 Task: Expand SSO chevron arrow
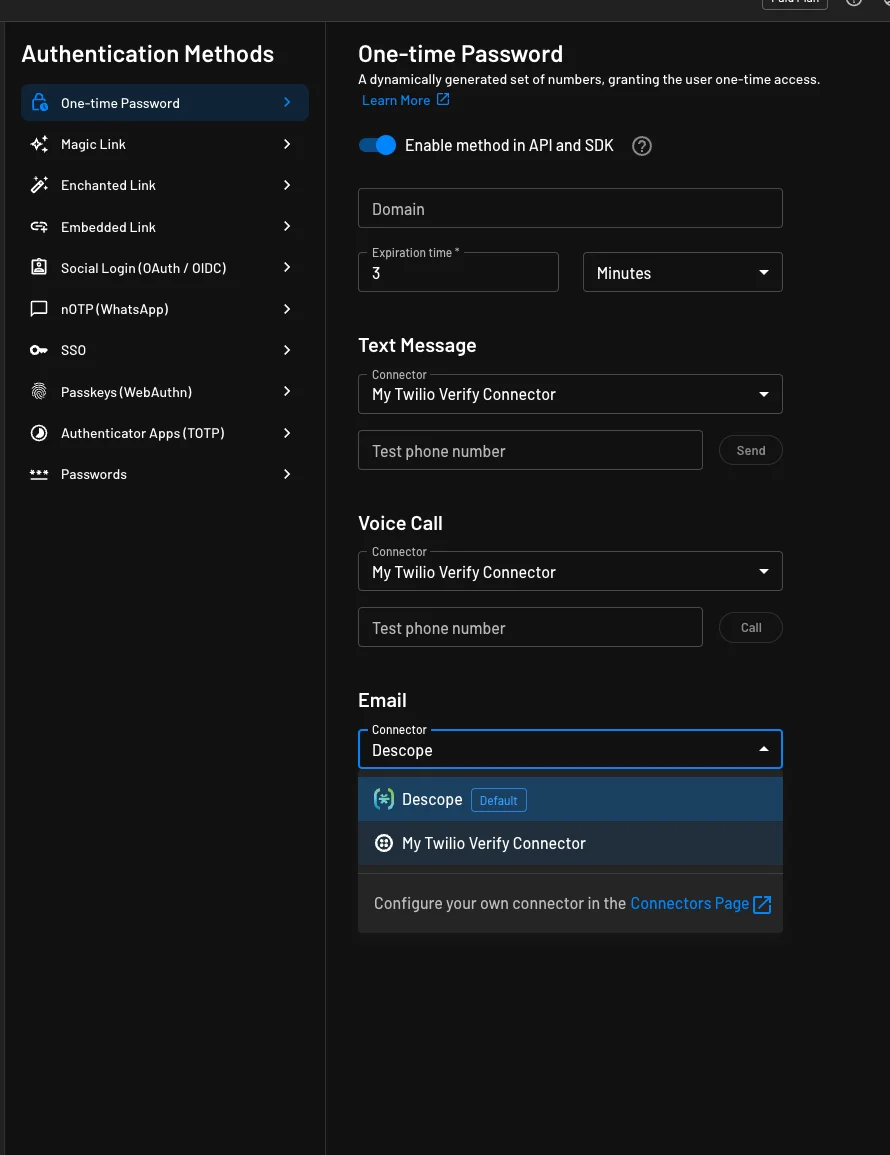click(x=287, y=350)
